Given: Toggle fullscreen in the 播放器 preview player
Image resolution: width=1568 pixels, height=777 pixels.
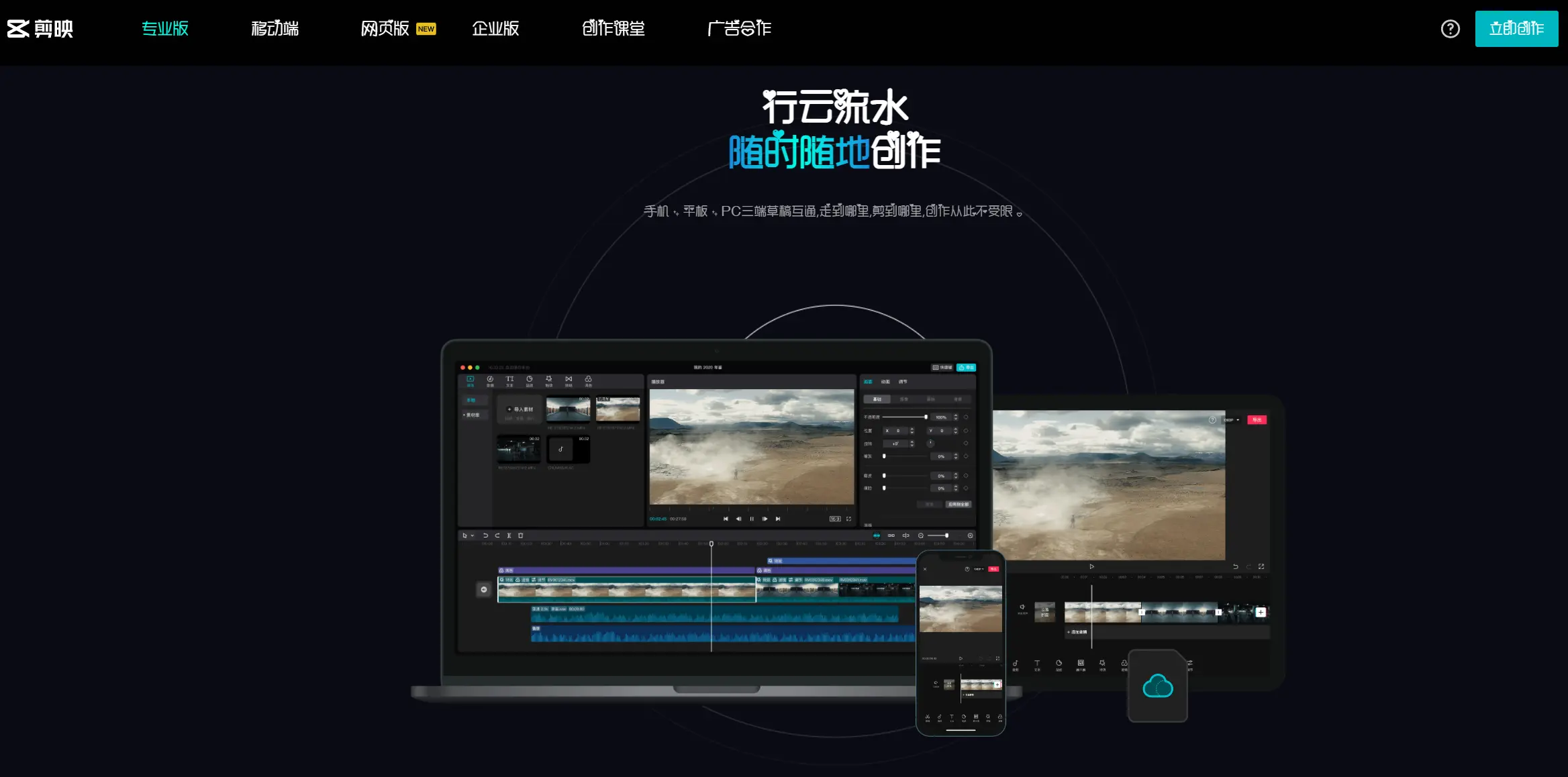Looking at the screenshot, I should (849, 519).
